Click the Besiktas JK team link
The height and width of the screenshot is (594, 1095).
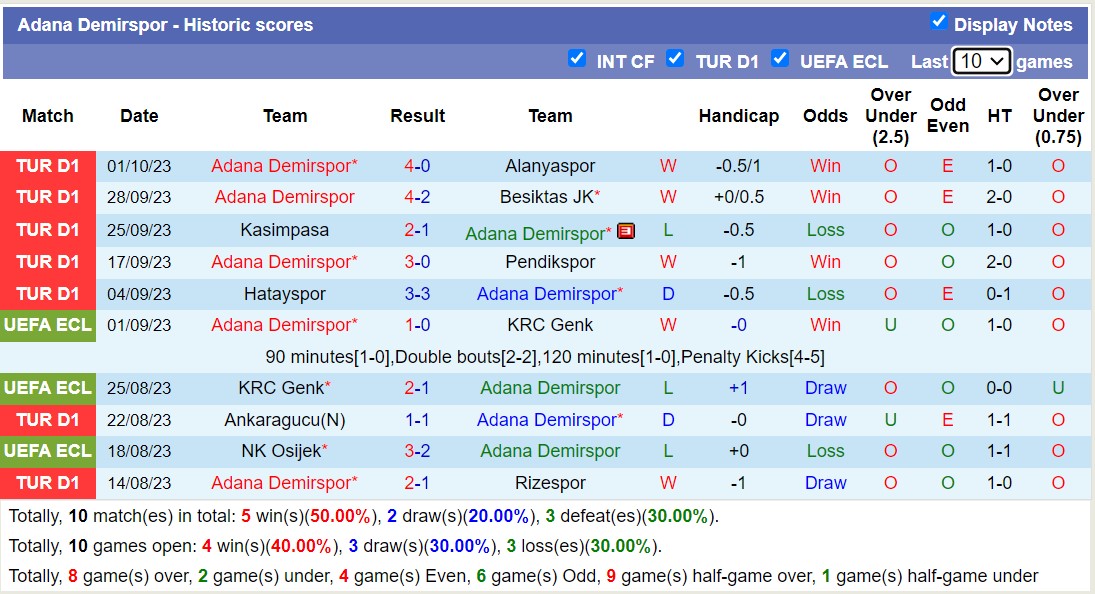(x=545, y=197)
